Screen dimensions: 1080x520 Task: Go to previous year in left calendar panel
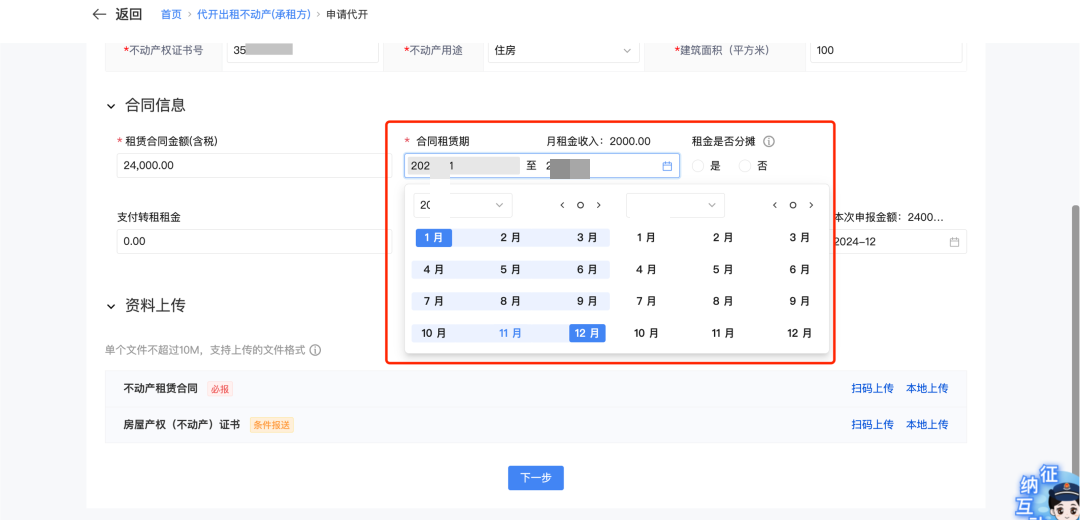562,205
